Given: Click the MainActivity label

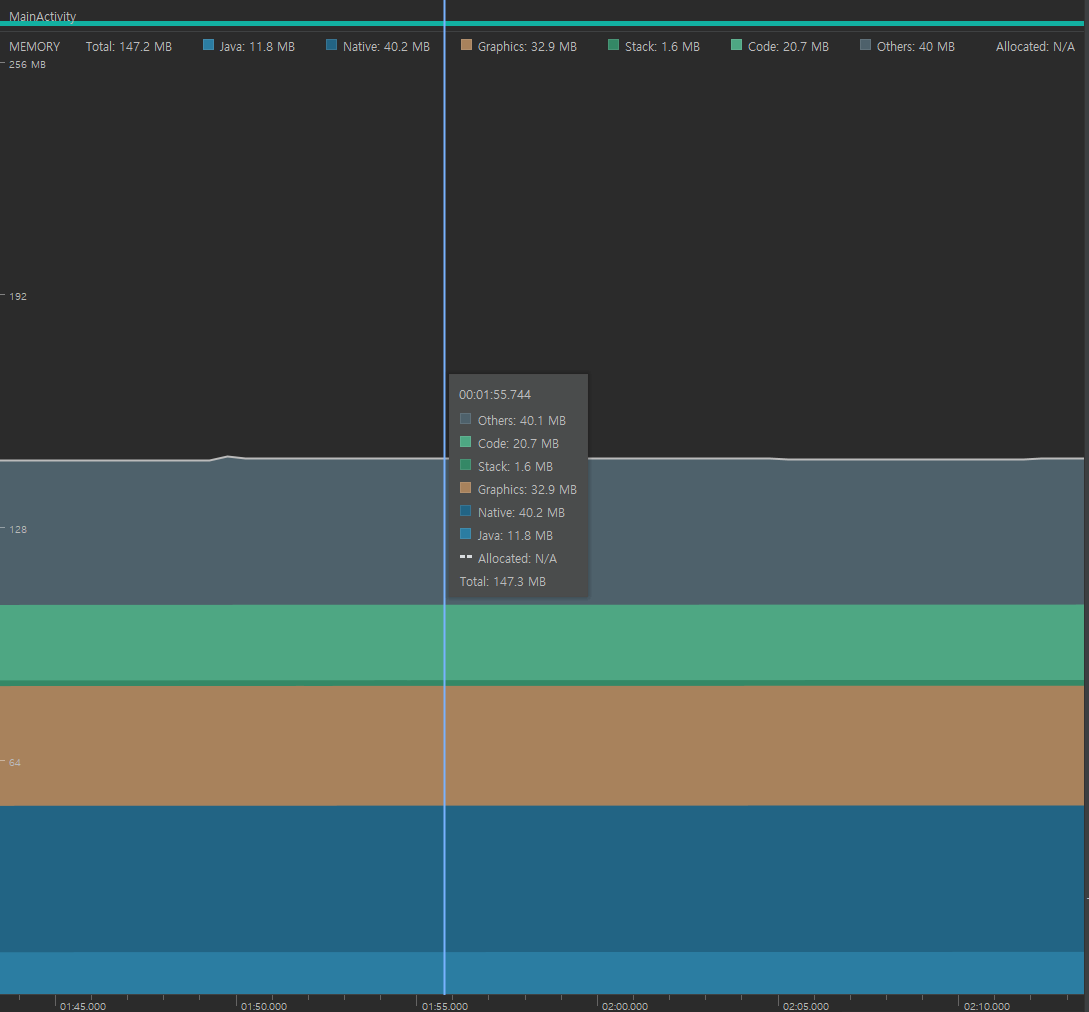Looking at the screenshot, I should tap(42, 16).
